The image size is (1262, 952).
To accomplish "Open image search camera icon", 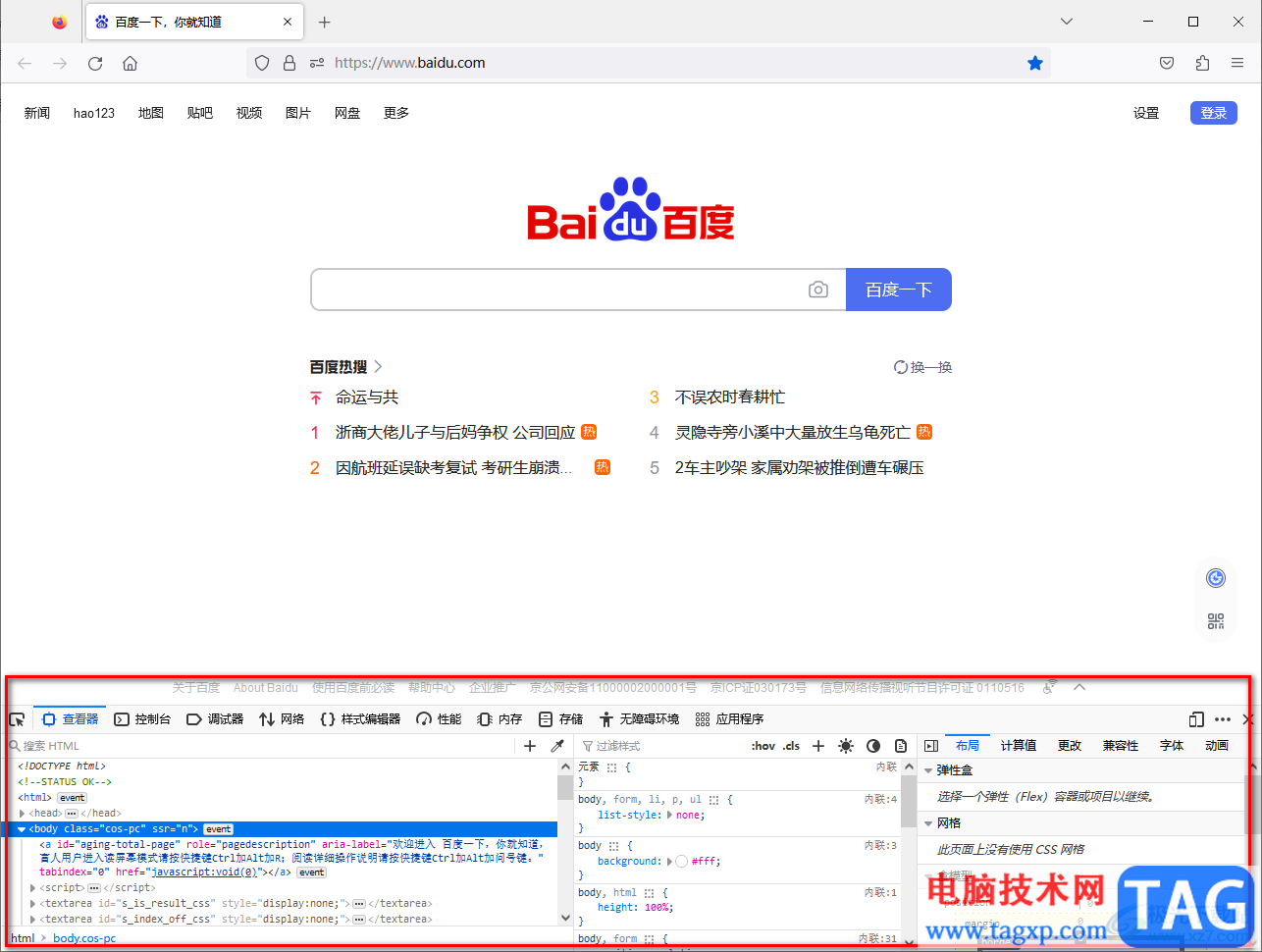I will click(x=818, y=290).
